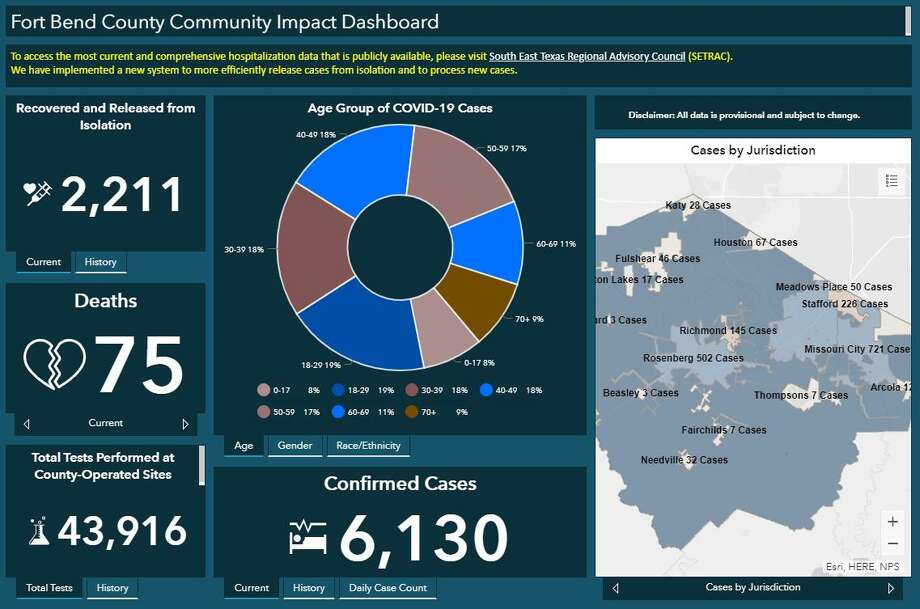Screen dimensions: 920x609
Task: Click the 18-29 legend color swatch
Action: 337,390
